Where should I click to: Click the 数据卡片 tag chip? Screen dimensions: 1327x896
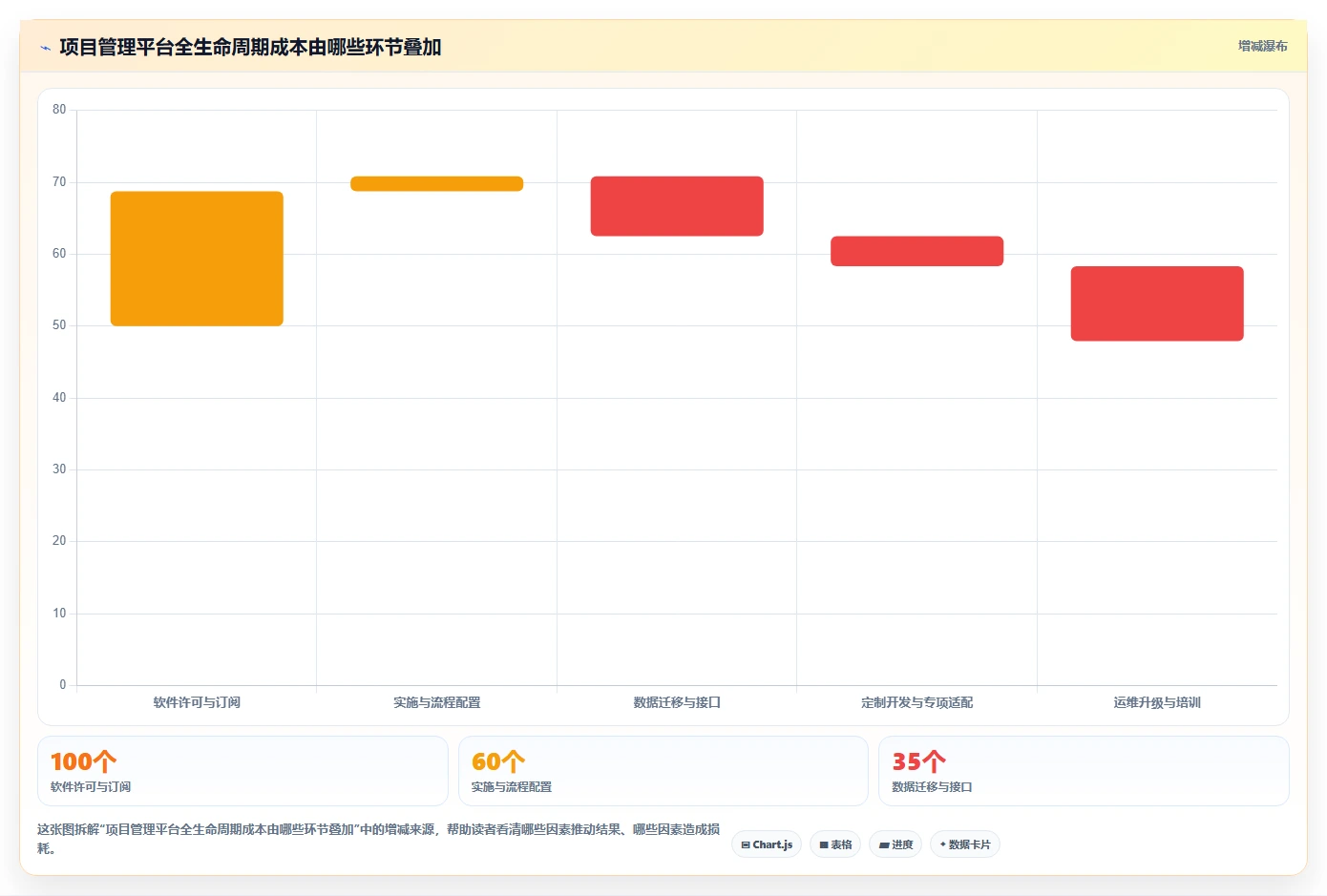tap(965, 844)
